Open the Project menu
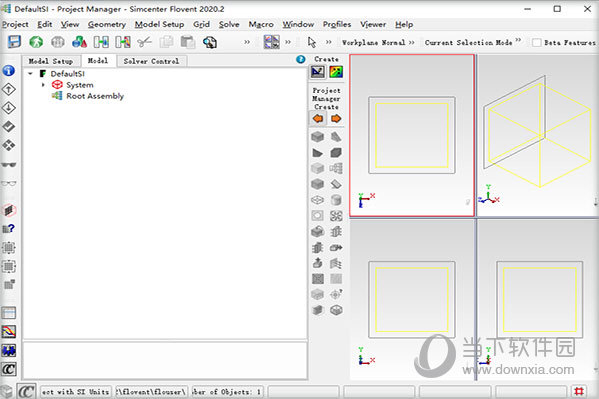Screen dimensions: 599x399 (15, 24)
